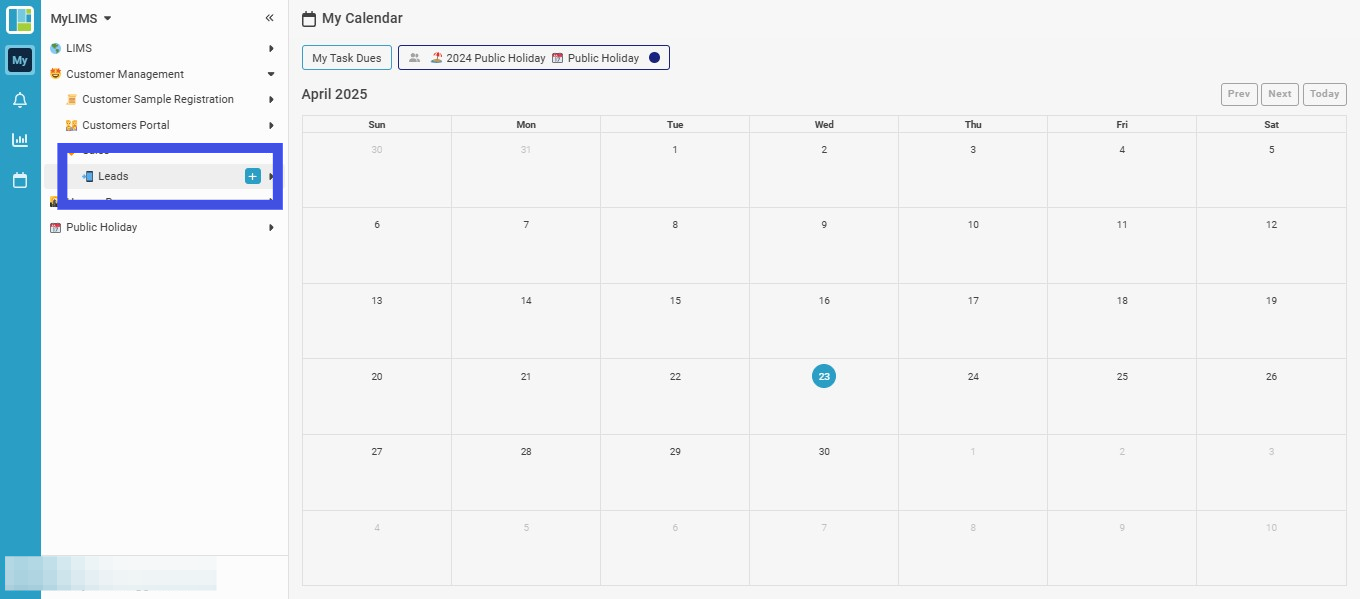This screenshot has height=599, width=1360.
Task: Select date 17 in the calendar
Action: pyautogui.click(x=973, y=300)
